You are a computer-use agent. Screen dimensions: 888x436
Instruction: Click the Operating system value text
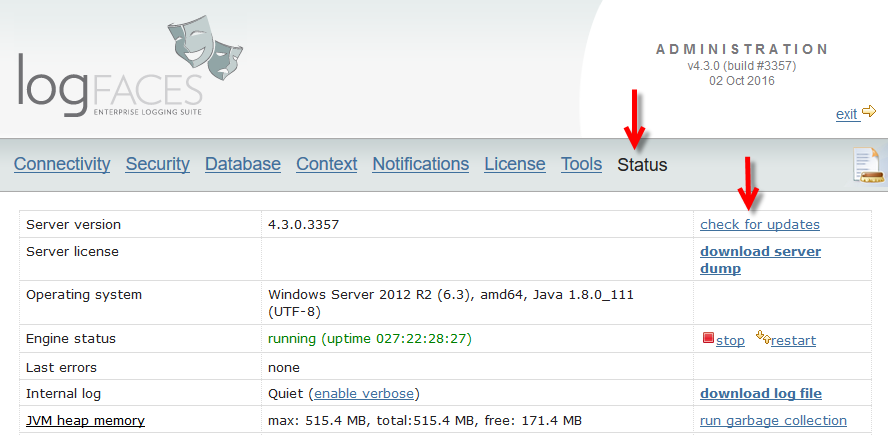click(451, 303)
